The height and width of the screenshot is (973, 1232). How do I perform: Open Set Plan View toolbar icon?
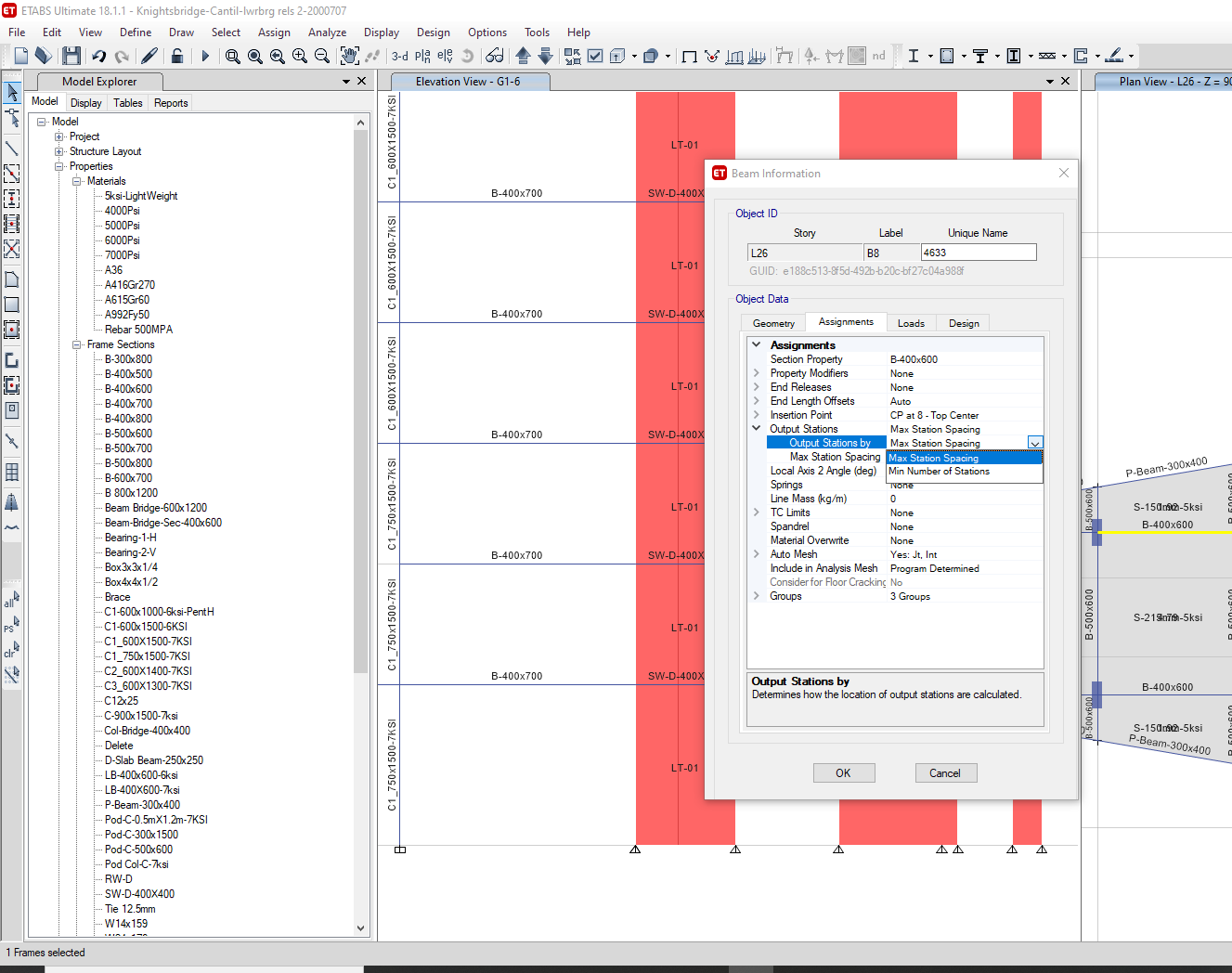coord(422,56)
